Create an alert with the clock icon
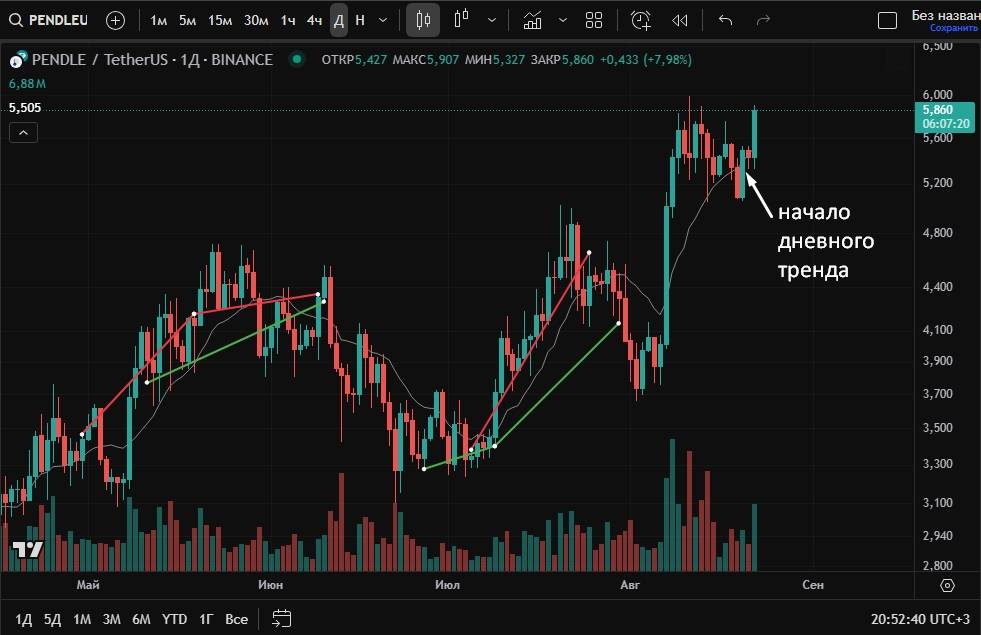 [640, 20]
